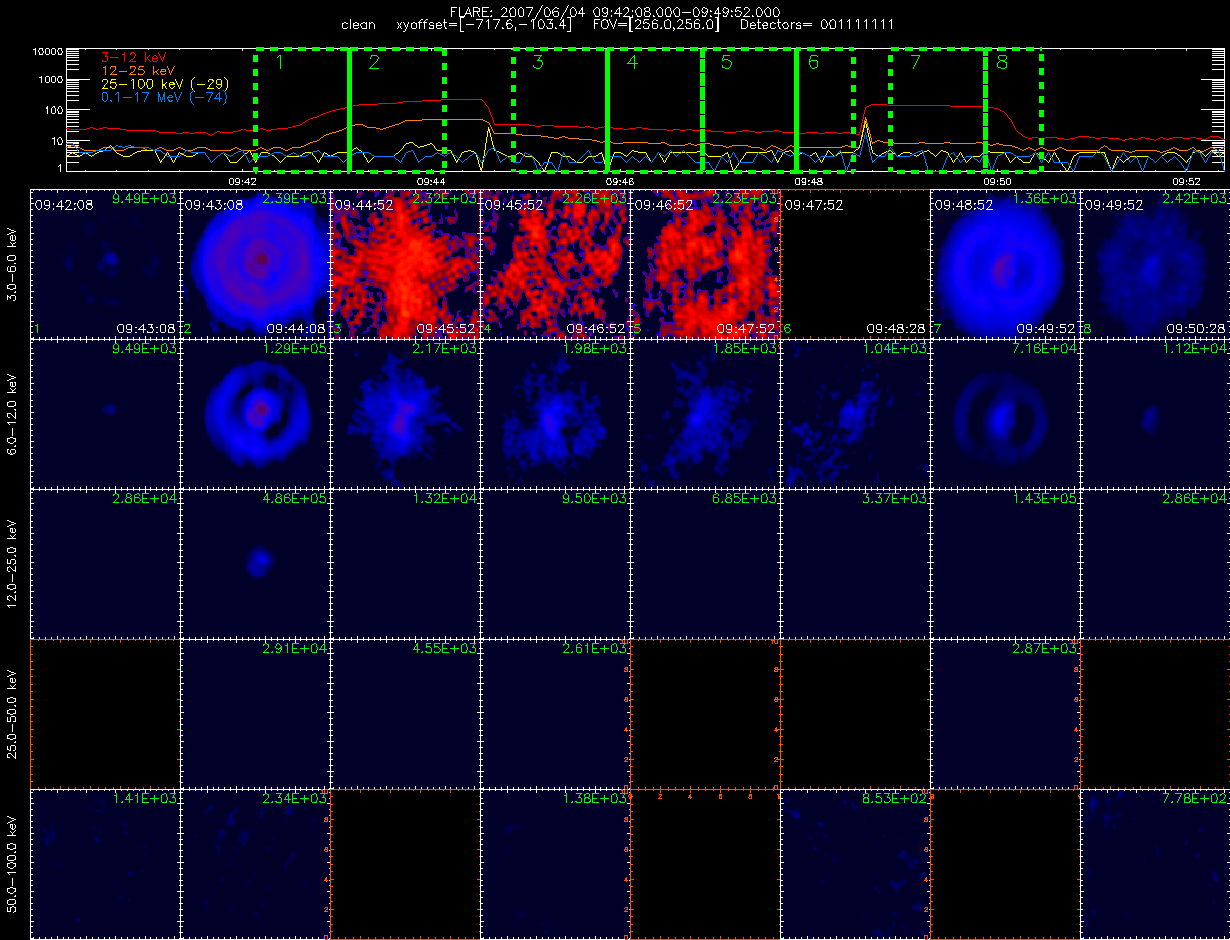This screenshot has width=1230, height=940.
Task: Click the 50.0-100.0 keV row label
Action: click(14, 864)
